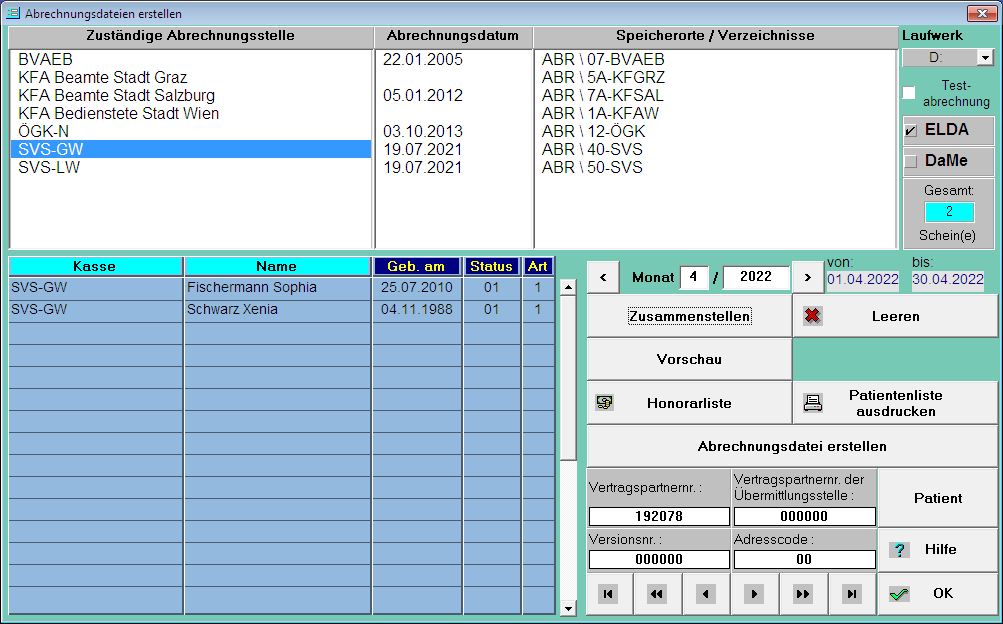Click Abrechnungsdatum 03.10.2013
1003x624 pixels.
(x=423, y=131)
